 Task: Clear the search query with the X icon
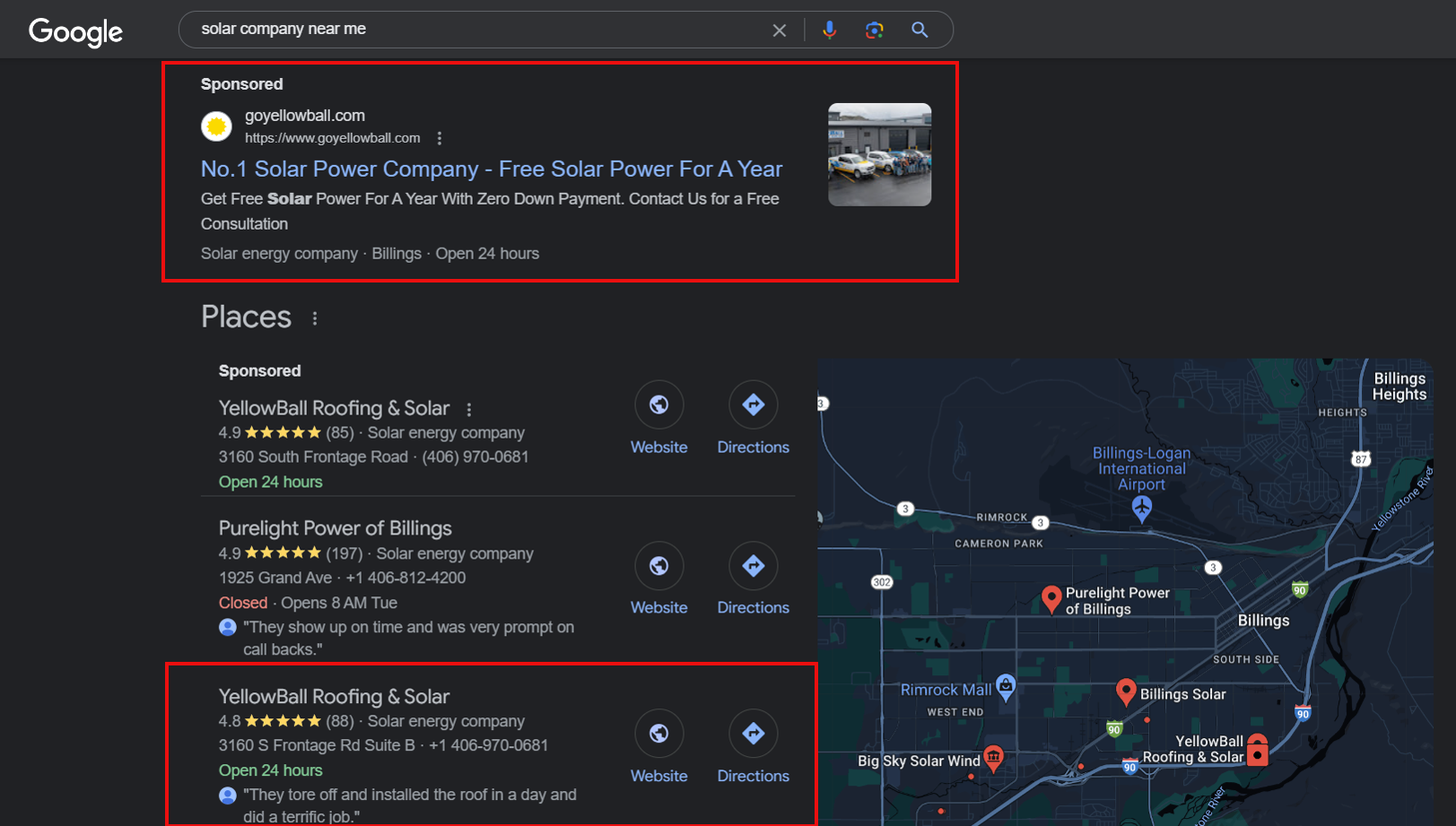pyautogui.click(x=780, y=30)
